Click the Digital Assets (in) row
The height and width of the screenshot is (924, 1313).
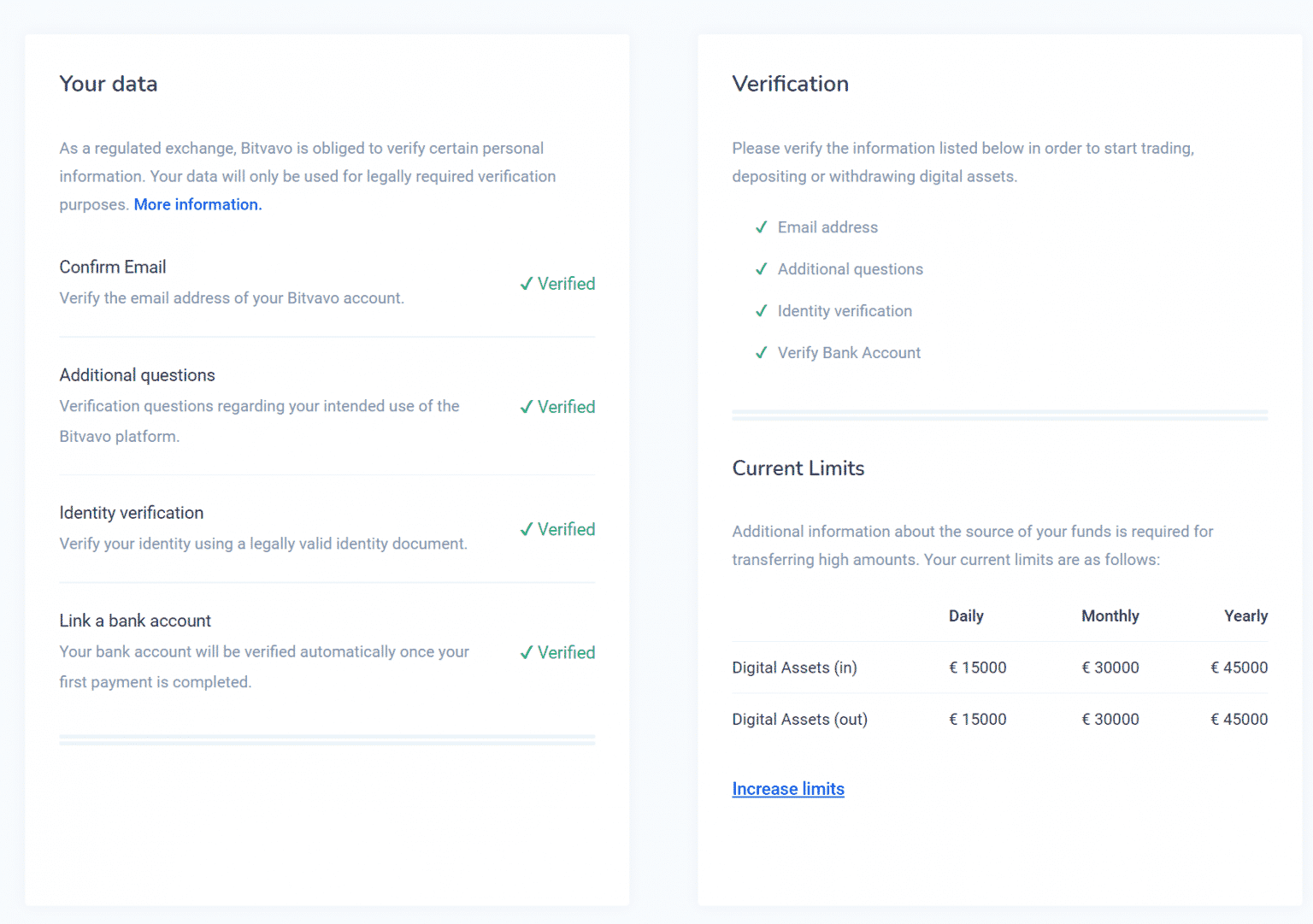(794, 668)
